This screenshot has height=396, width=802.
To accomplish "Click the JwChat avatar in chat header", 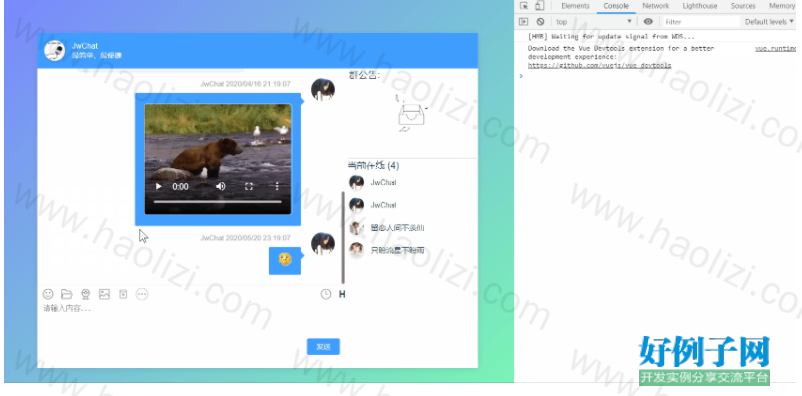I will [x=54, y=50].
